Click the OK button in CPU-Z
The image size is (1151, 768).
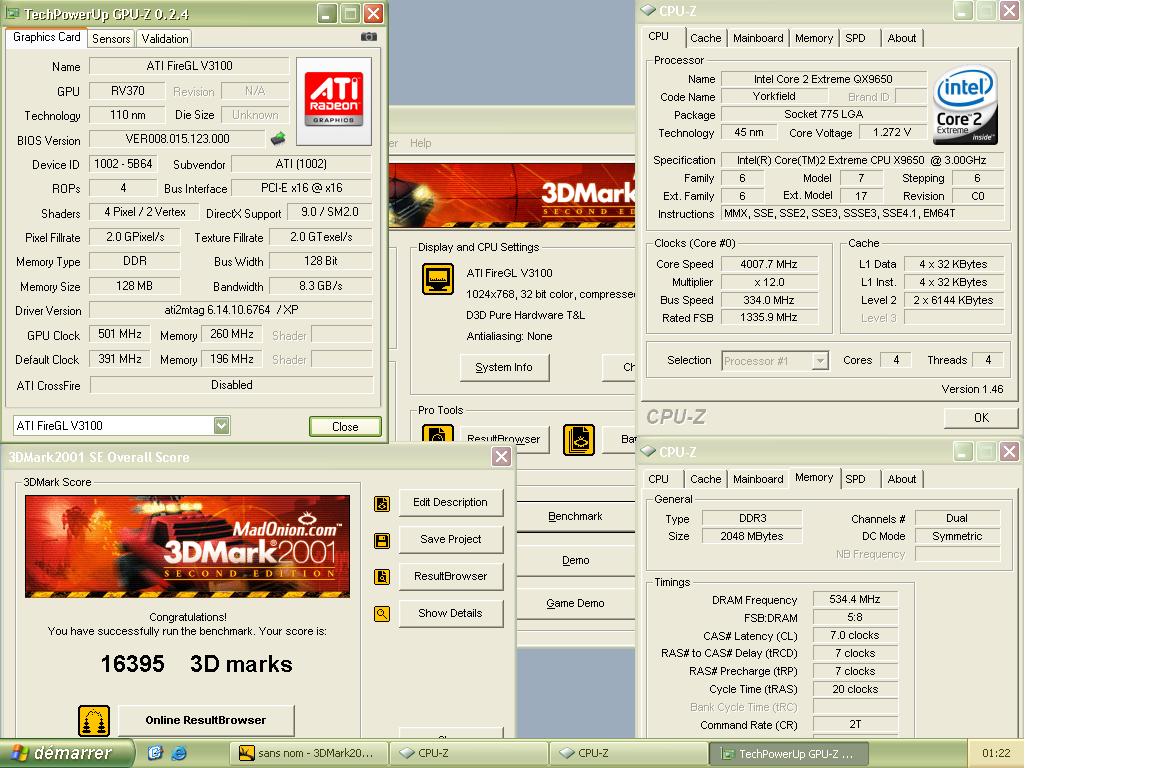pos(981,418)
